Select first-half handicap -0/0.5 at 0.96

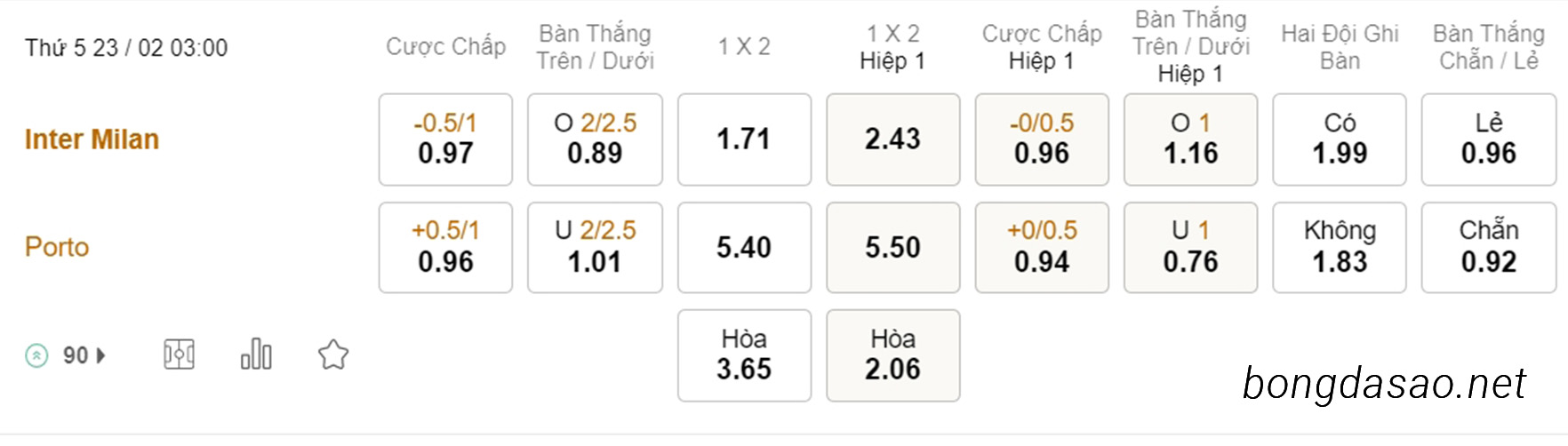(1042, 139)
